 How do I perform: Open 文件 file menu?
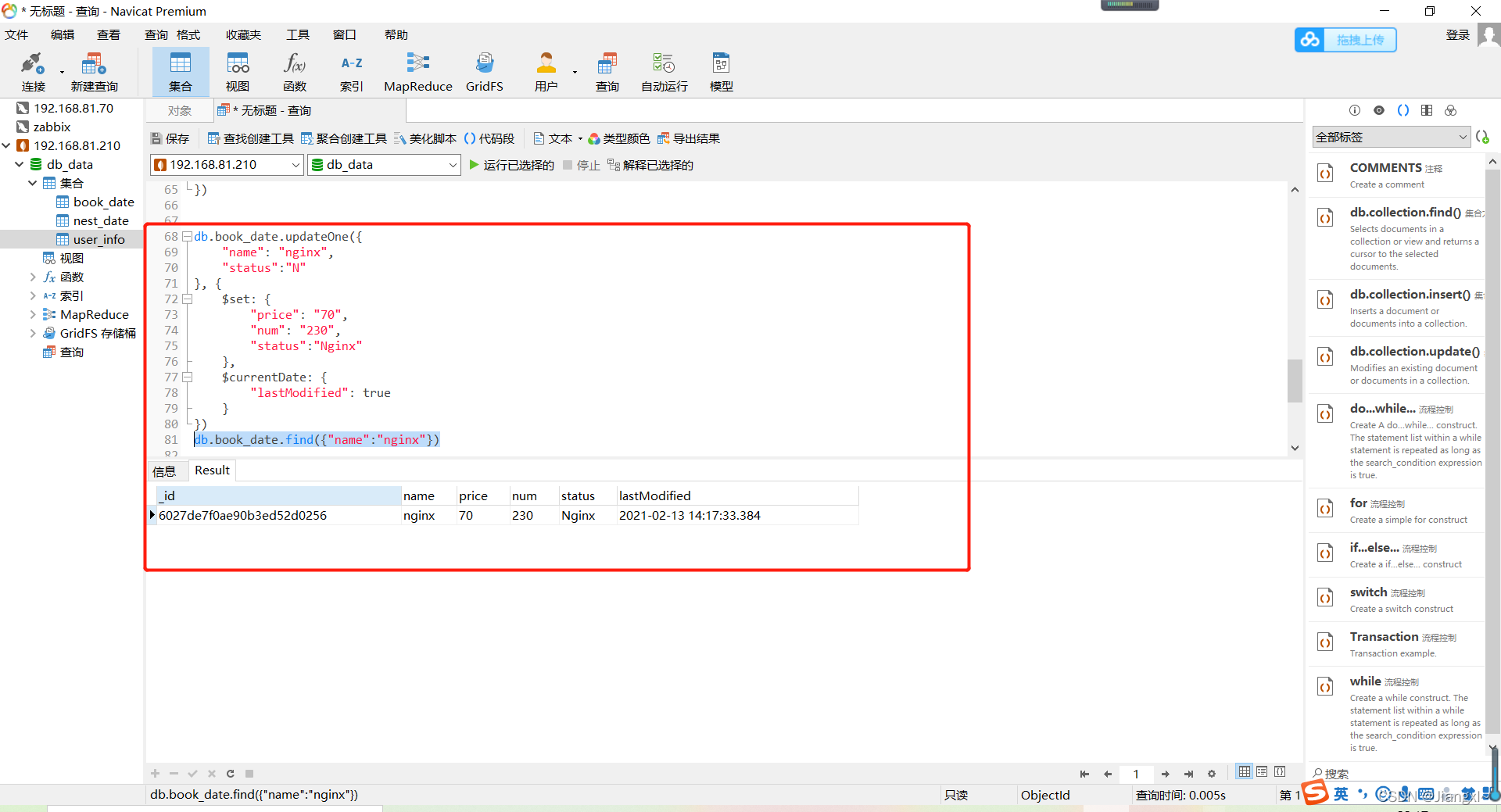coord(16,34)
